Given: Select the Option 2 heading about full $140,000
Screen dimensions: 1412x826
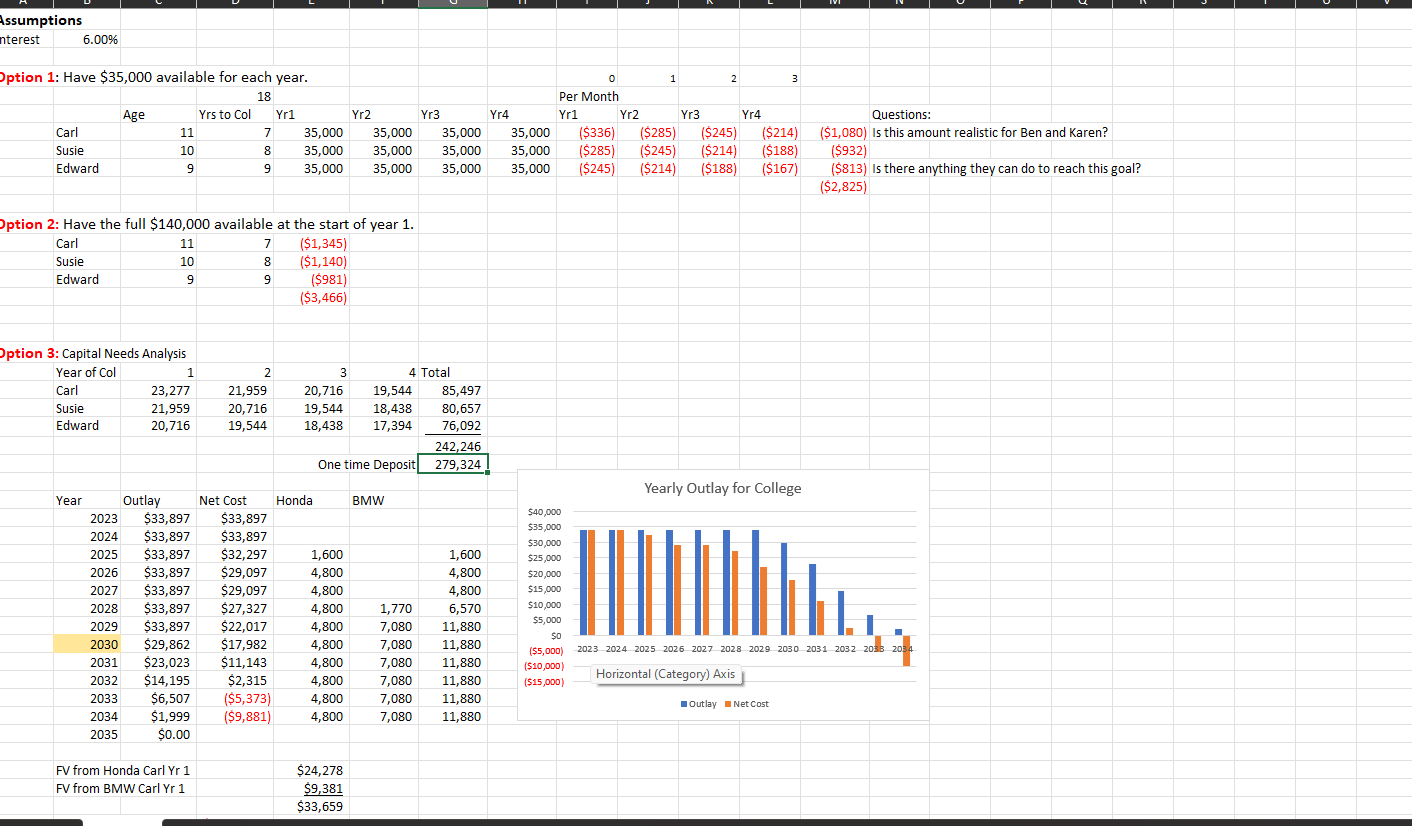Looking at the screenshot, I should [x=207, y=224].
